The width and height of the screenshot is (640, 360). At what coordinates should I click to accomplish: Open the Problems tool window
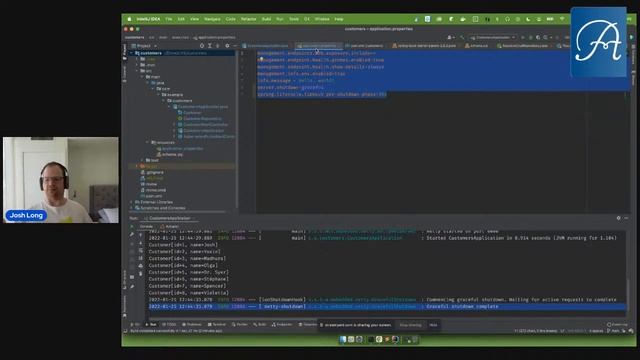coord(192,325)
